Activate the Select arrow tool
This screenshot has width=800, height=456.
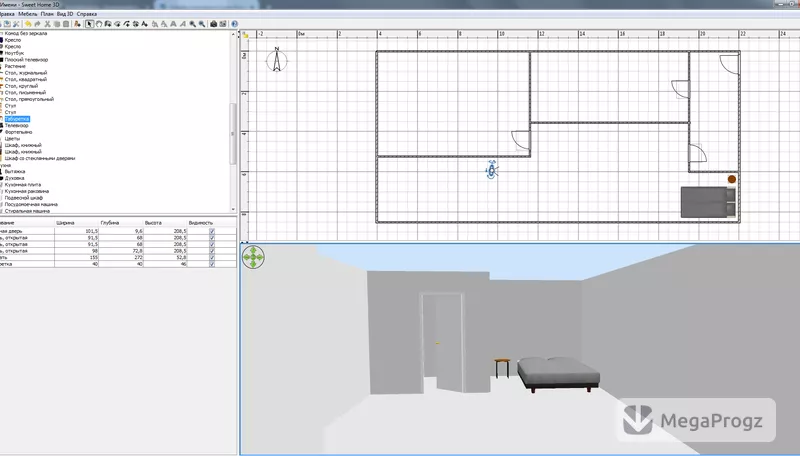(90, 24)
